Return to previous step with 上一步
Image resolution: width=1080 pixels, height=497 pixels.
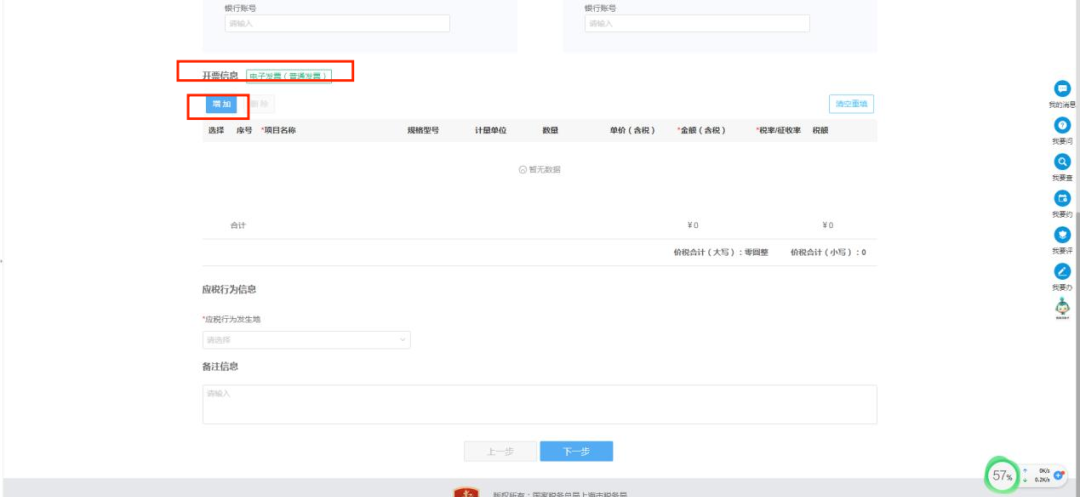500,452
